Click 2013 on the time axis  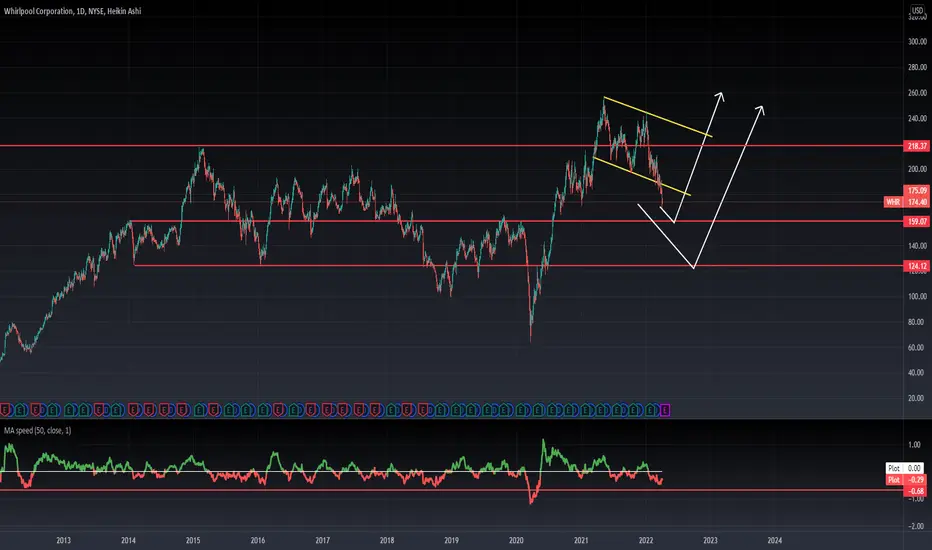point(64,540)
